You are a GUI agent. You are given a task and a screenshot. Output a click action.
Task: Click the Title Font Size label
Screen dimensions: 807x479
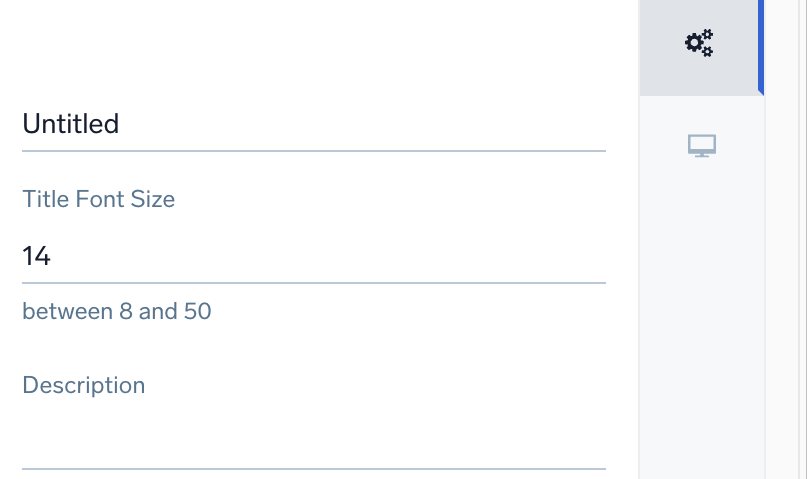pyautogui.click(x=99, y=199)
